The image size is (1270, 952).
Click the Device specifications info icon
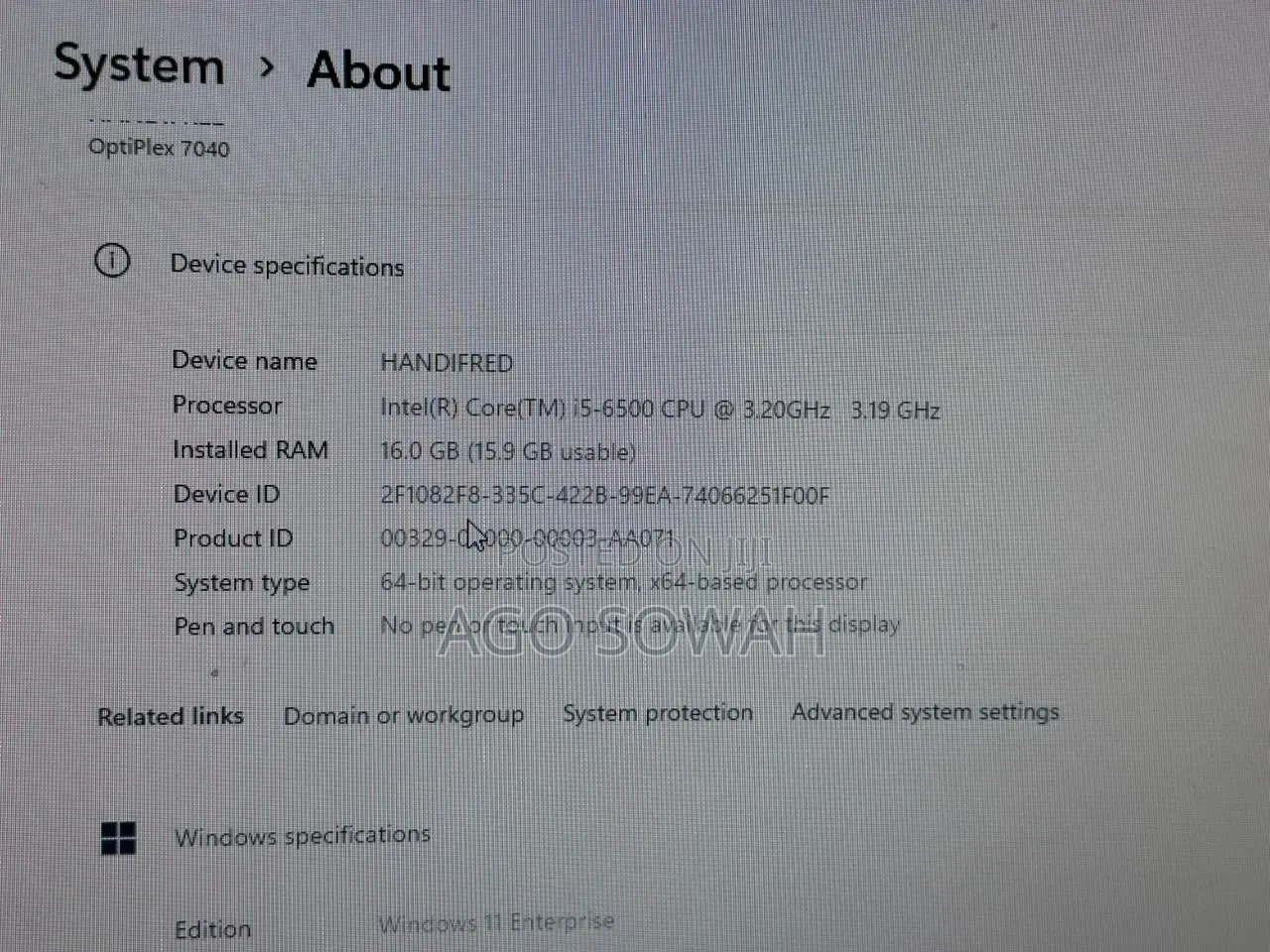(112, 261)
